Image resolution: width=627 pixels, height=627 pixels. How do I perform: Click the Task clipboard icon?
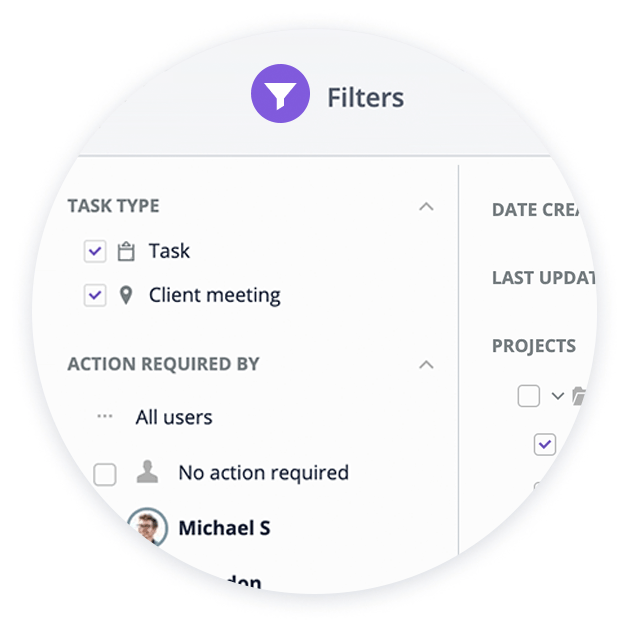pos(126,252)
